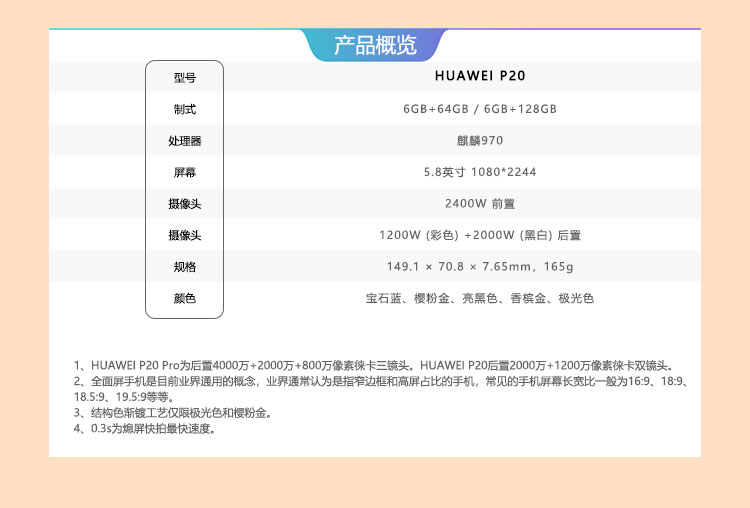Click the 麒麟970 processor value

tap(480, 141)
